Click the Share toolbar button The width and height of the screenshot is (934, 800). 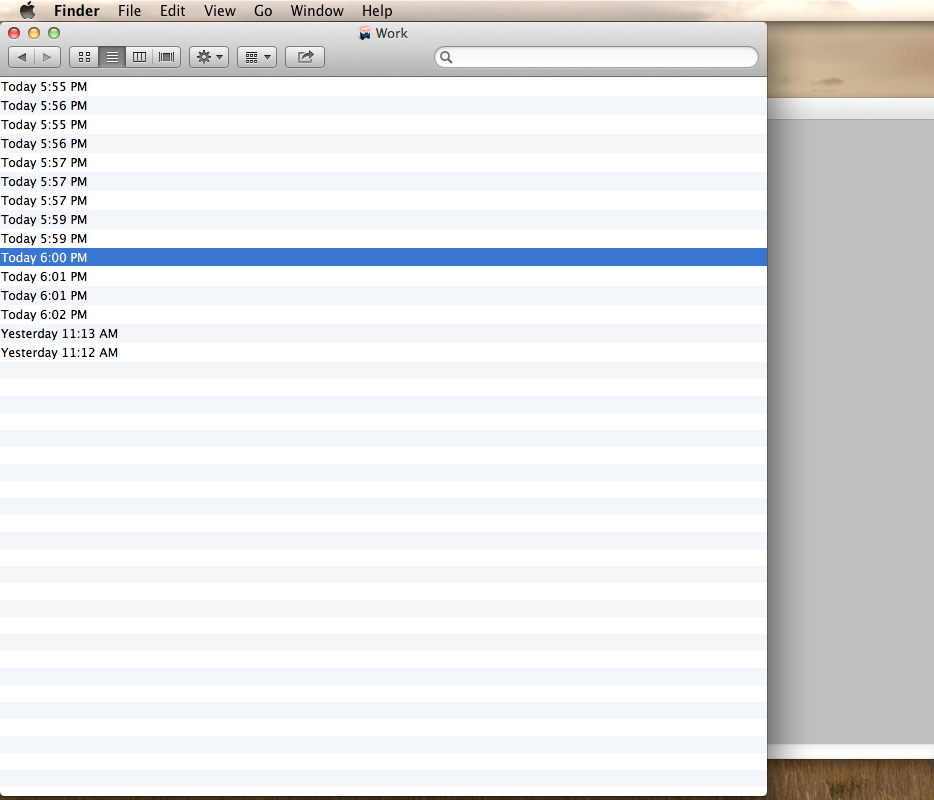[x=305, y=57]
